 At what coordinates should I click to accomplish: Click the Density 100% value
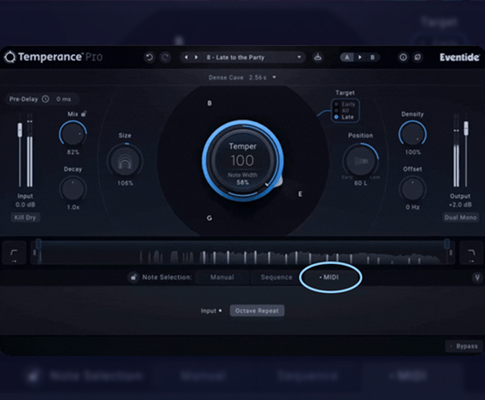click(x=413, y=152)
